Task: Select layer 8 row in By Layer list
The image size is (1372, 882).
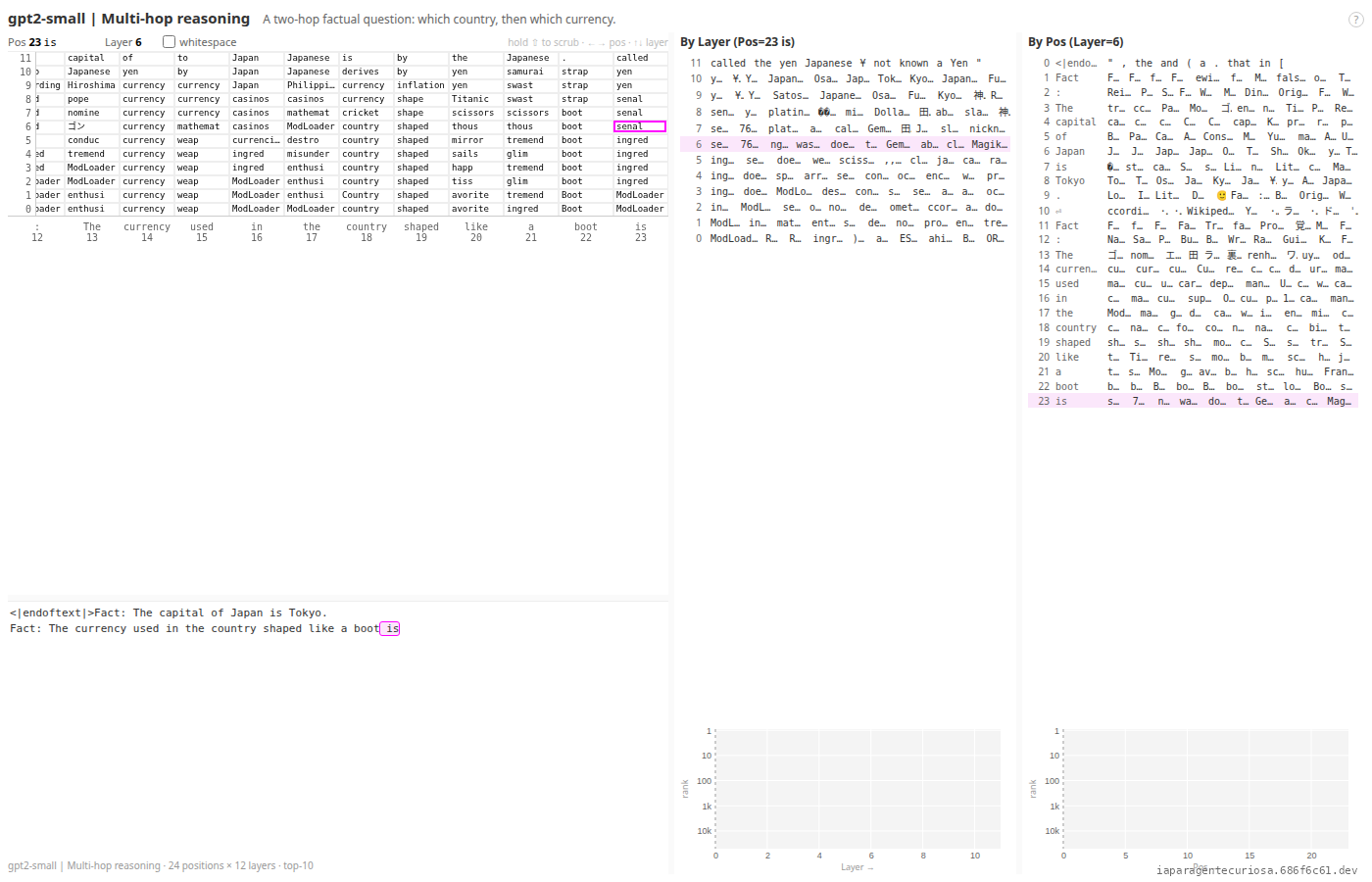Action: (845, 112)
